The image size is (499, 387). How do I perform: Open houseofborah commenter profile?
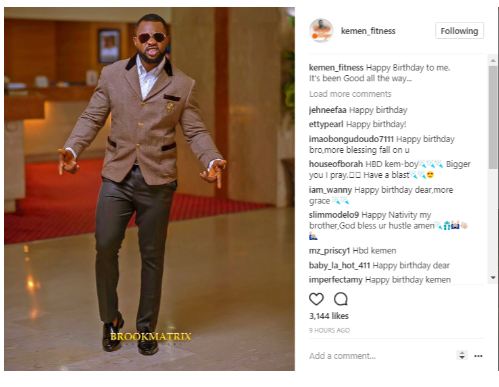point(336,164)
